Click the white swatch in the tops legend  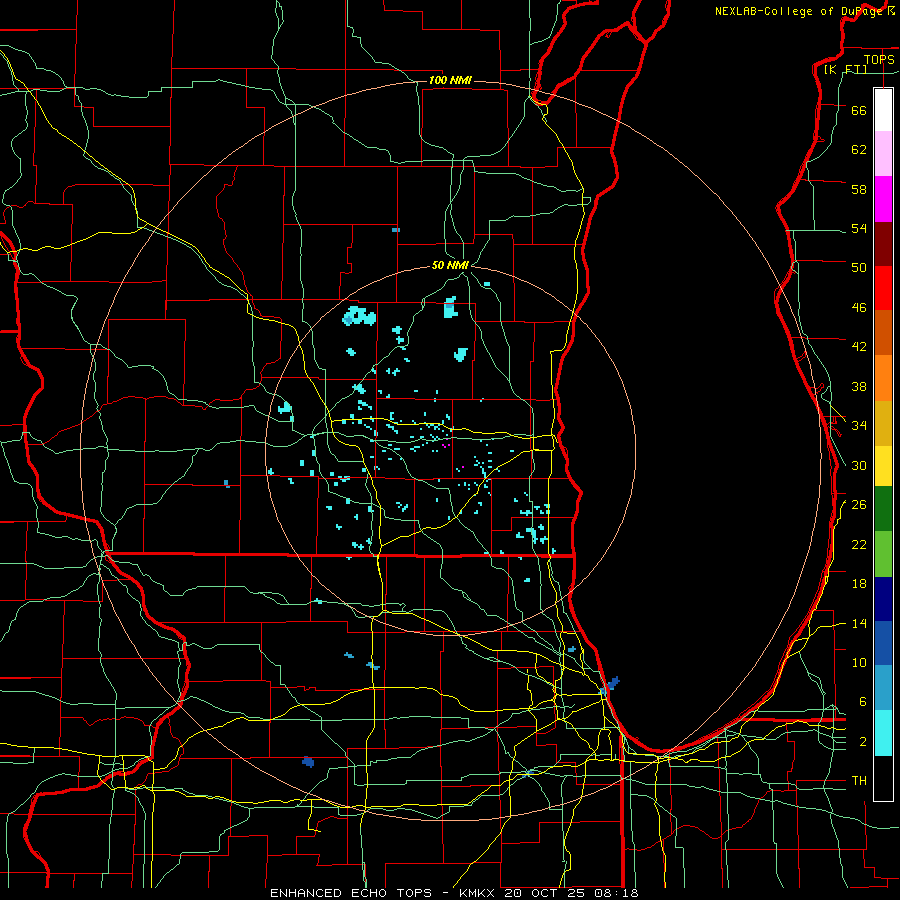(883, 110)
